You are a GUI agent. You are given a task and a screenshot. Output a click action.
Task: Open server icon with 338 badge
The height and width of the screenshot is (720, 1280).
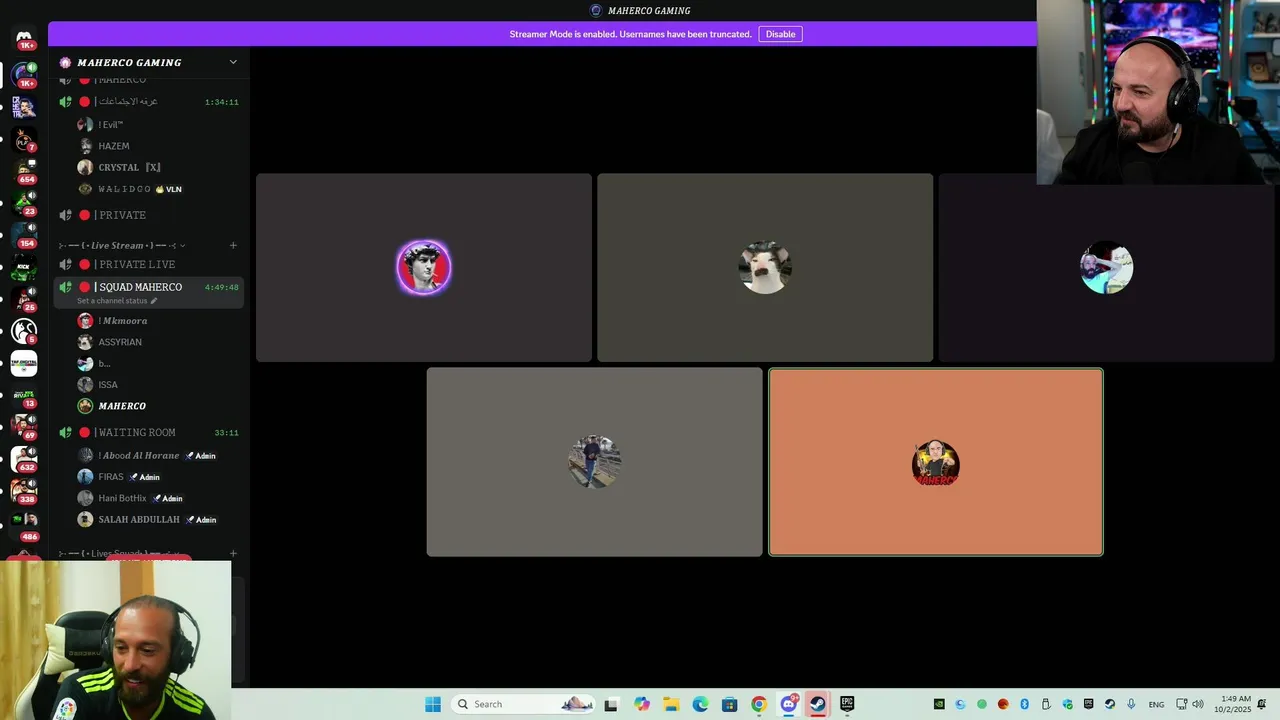[x=24, y=490]
